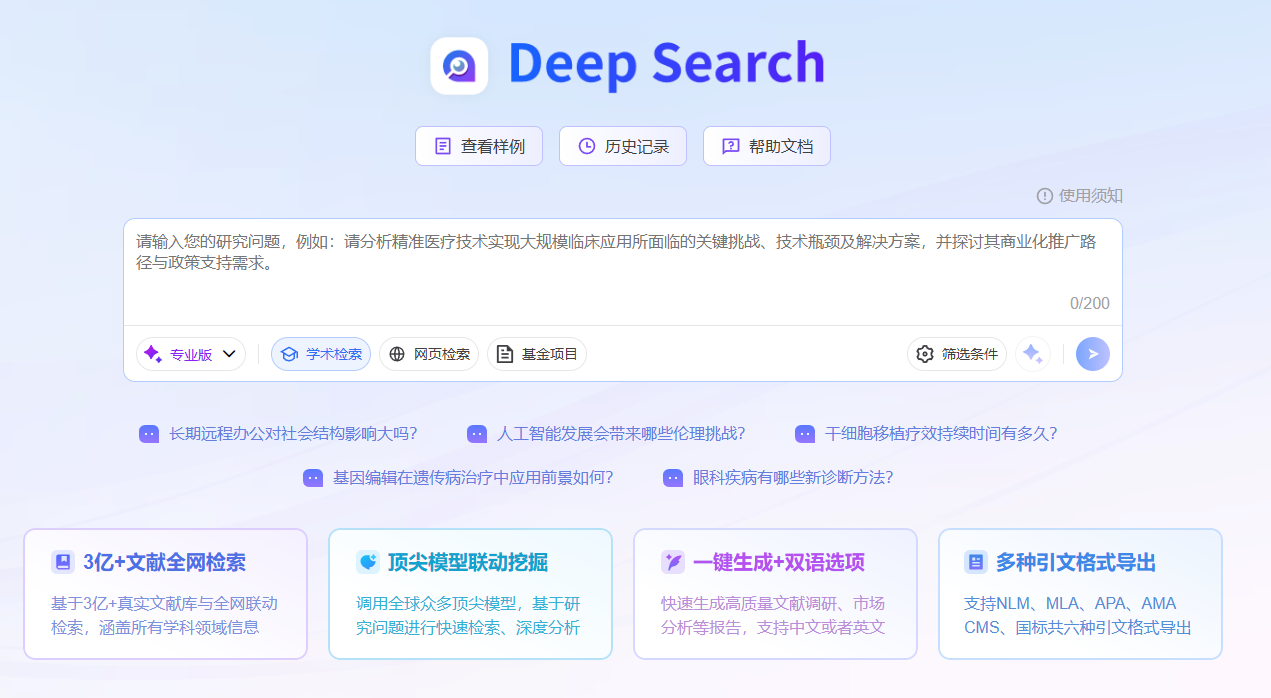1271x698 pixels.
Task: Click the book icon on 3亿+文献全网检索 card
Action: pyautogui.click(x=63, y=561)
